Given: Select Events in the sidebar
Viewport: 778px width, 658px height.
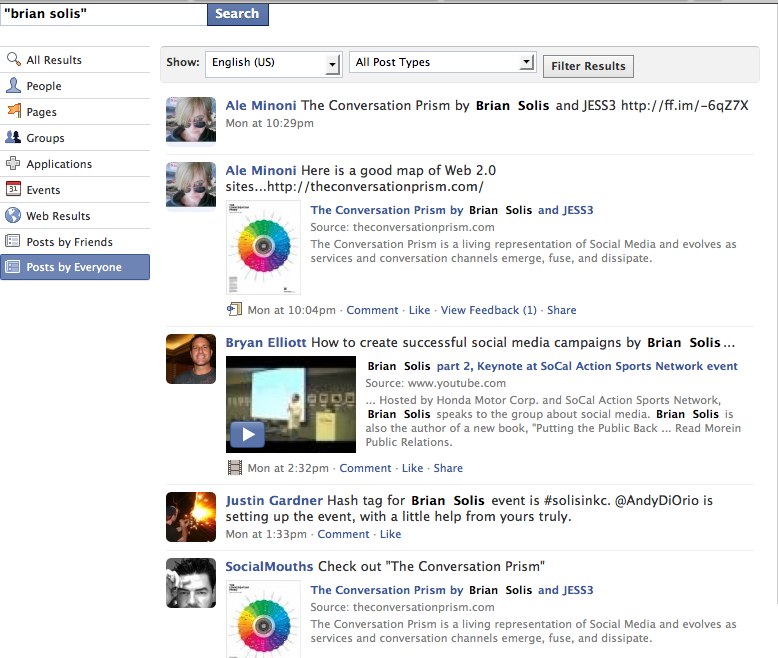Looking at the screenshot, I should coord(75,190).
